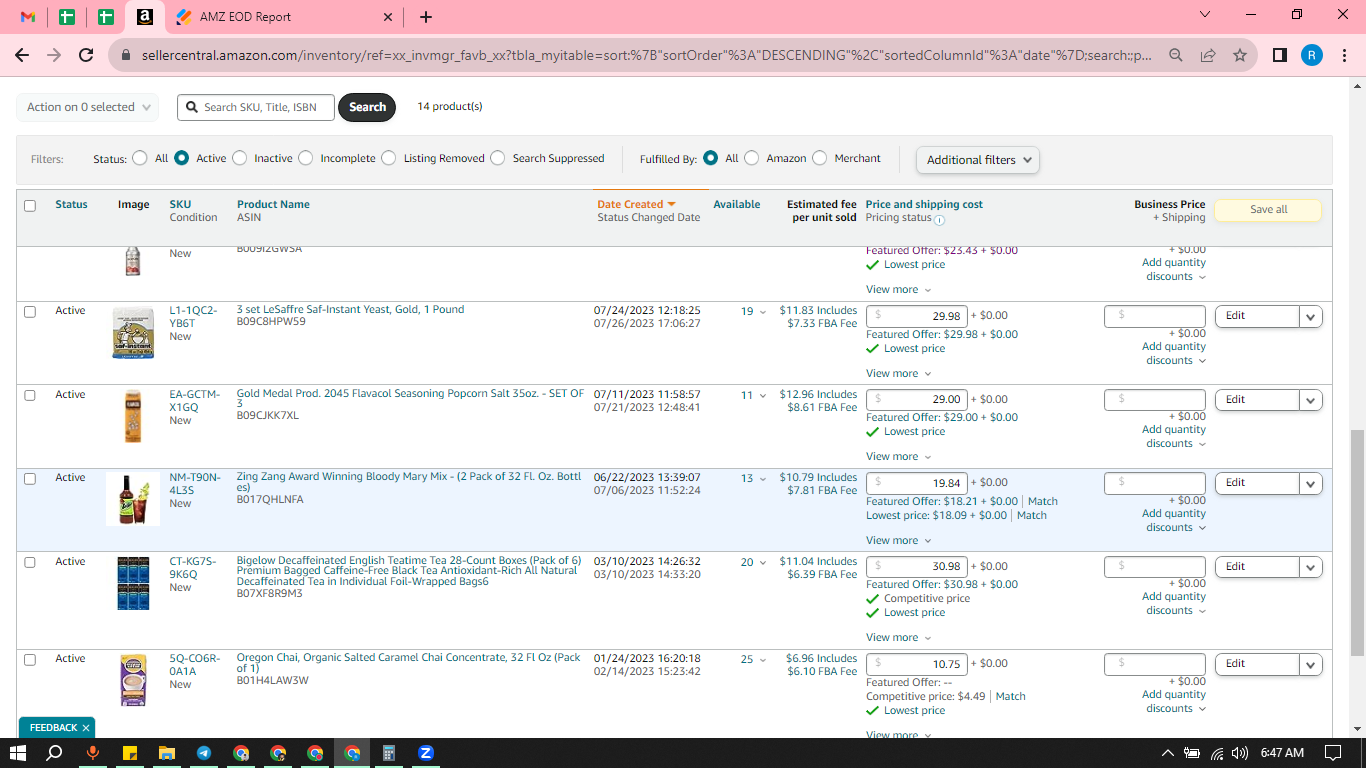Open the Windows Start menu
The image size is (1366, 768).
[x=18, y=753]
